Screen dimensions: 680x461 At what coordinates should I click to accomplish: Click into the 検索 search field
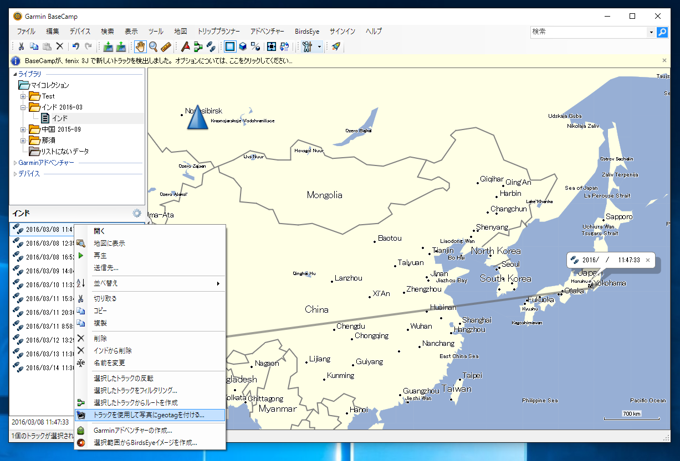589,32
